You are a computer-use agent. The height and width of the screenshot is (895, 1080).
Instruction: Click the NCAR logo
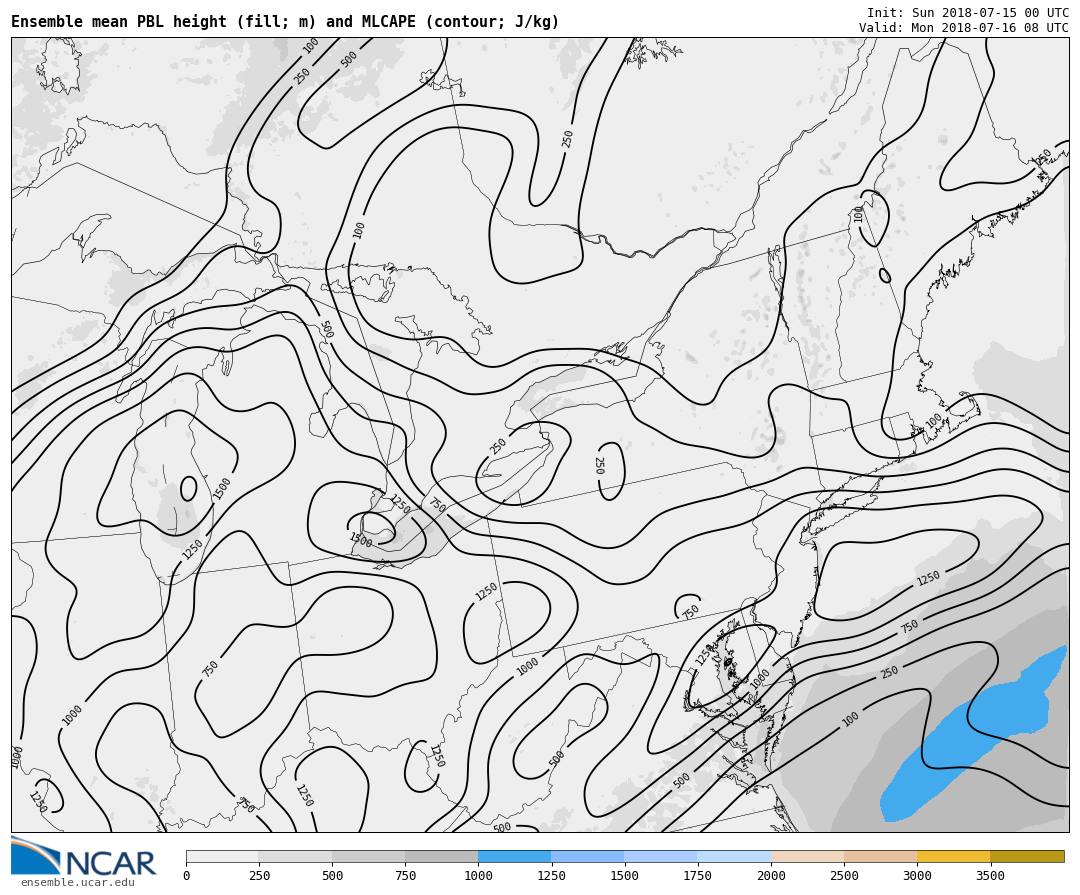pos(83,856)
